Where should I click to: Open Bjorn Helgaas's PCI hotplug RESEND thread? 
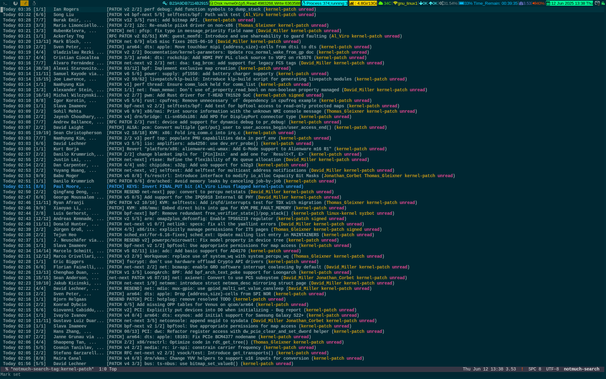click(145, 299)
